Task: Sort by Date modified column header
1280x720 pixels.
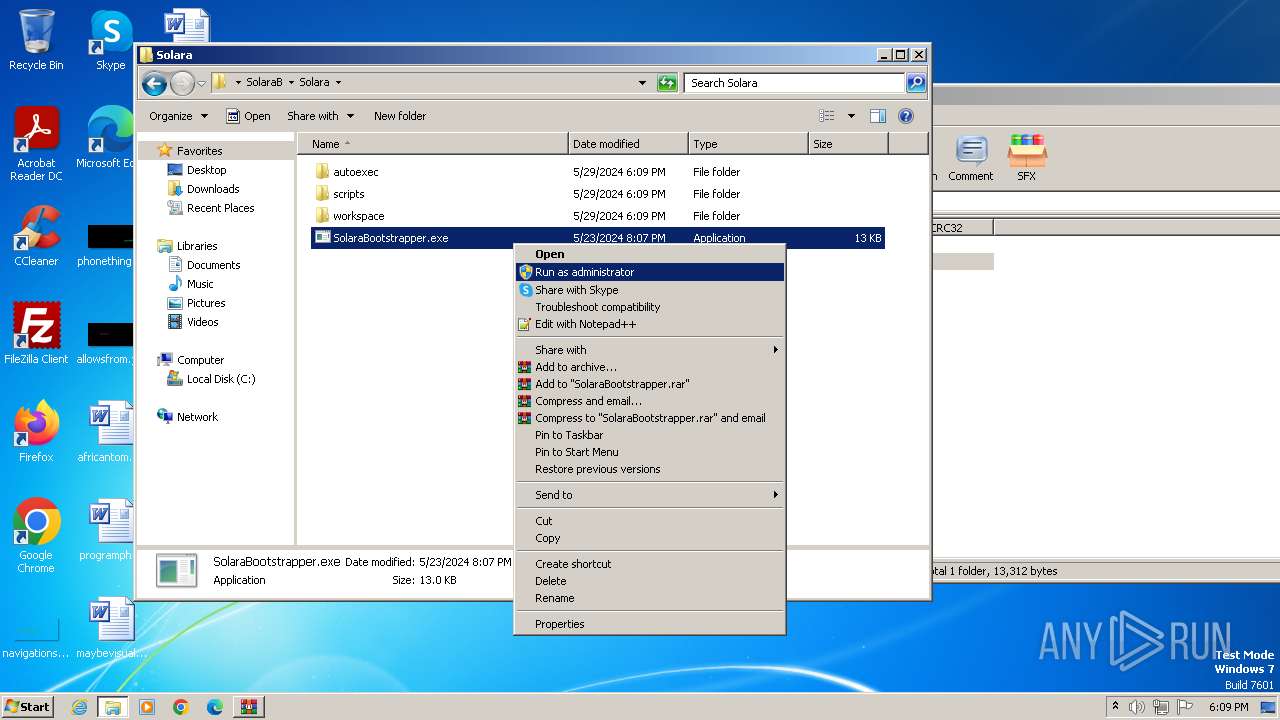Action: [x=628, y=144]
